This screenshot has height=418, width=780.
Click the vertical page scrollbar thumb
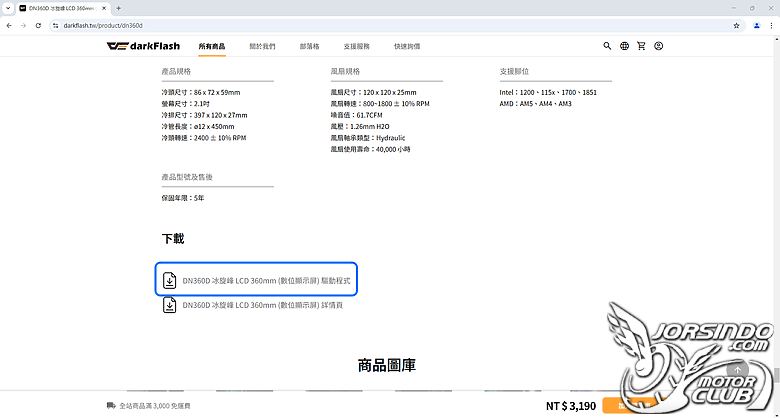tap(776, 374)
